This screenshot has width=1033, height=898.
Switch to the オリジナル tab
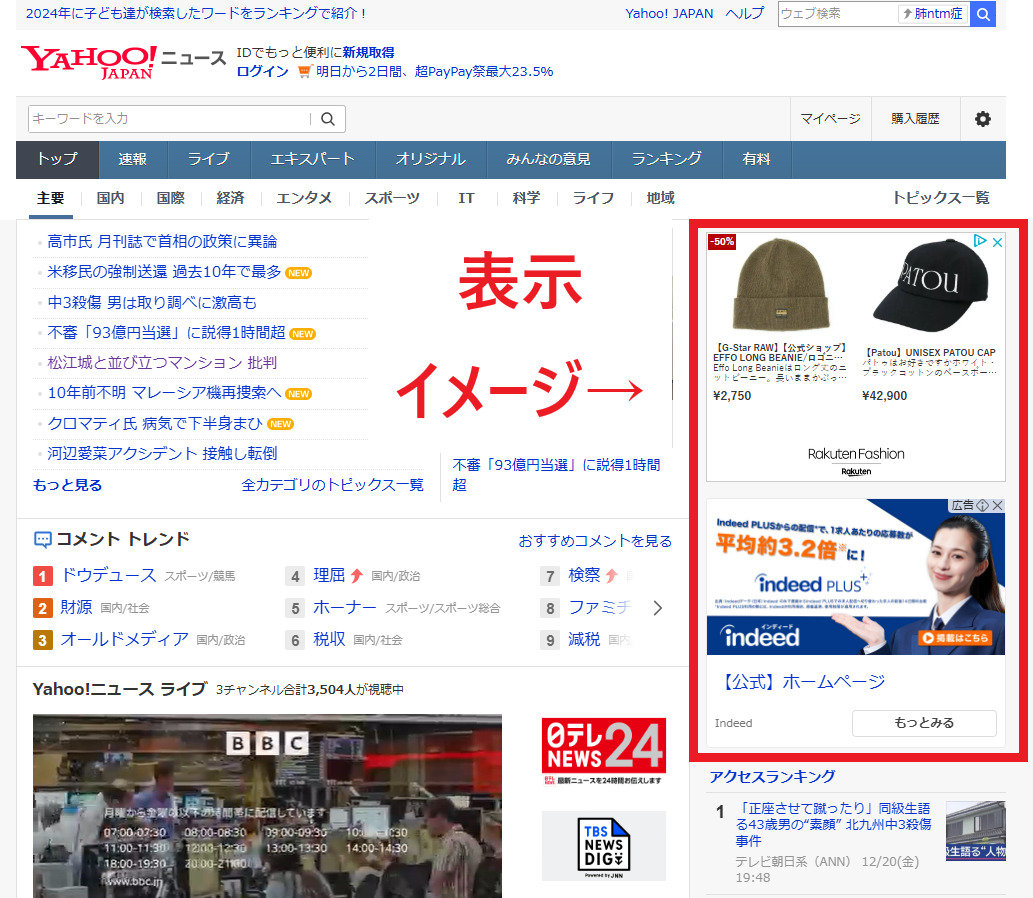point(430,159)
